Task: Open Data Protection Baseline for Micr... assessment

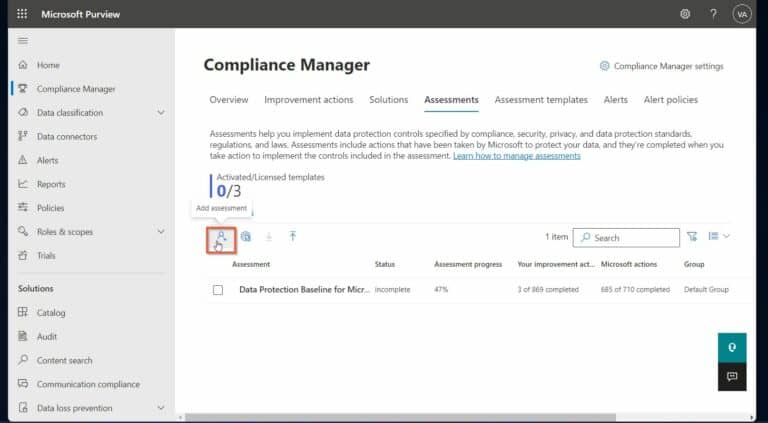Action: click(305, 290)
